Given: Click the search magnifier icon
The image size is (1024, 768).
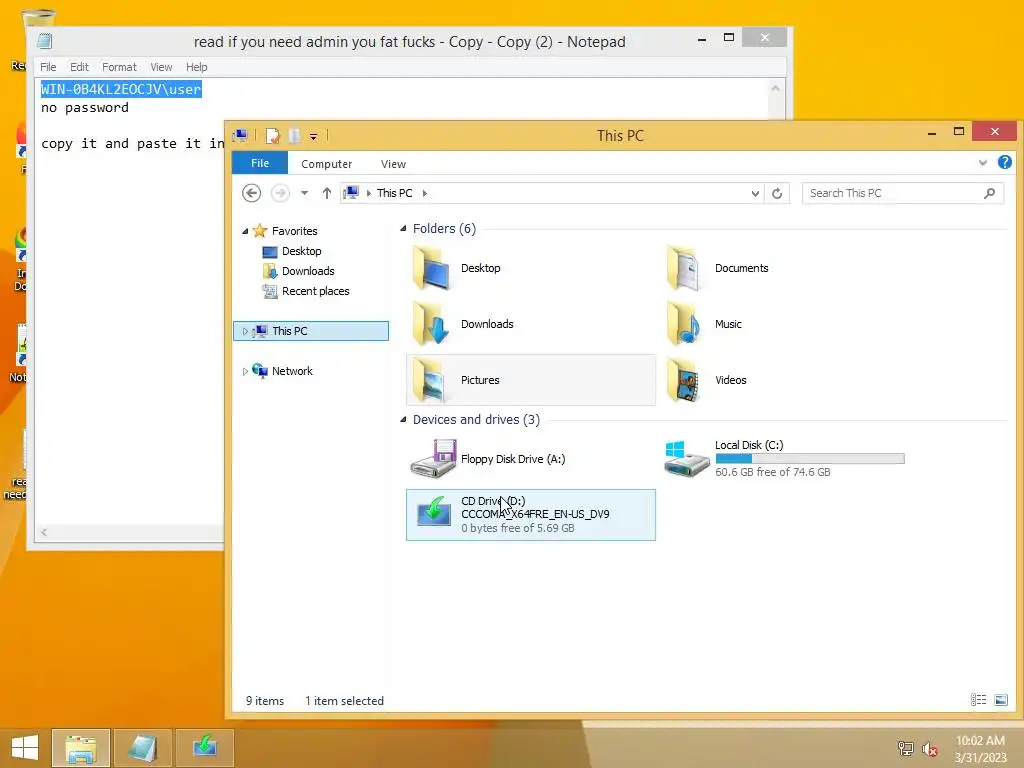Looking at the screenshot, I should pos(989,193).
